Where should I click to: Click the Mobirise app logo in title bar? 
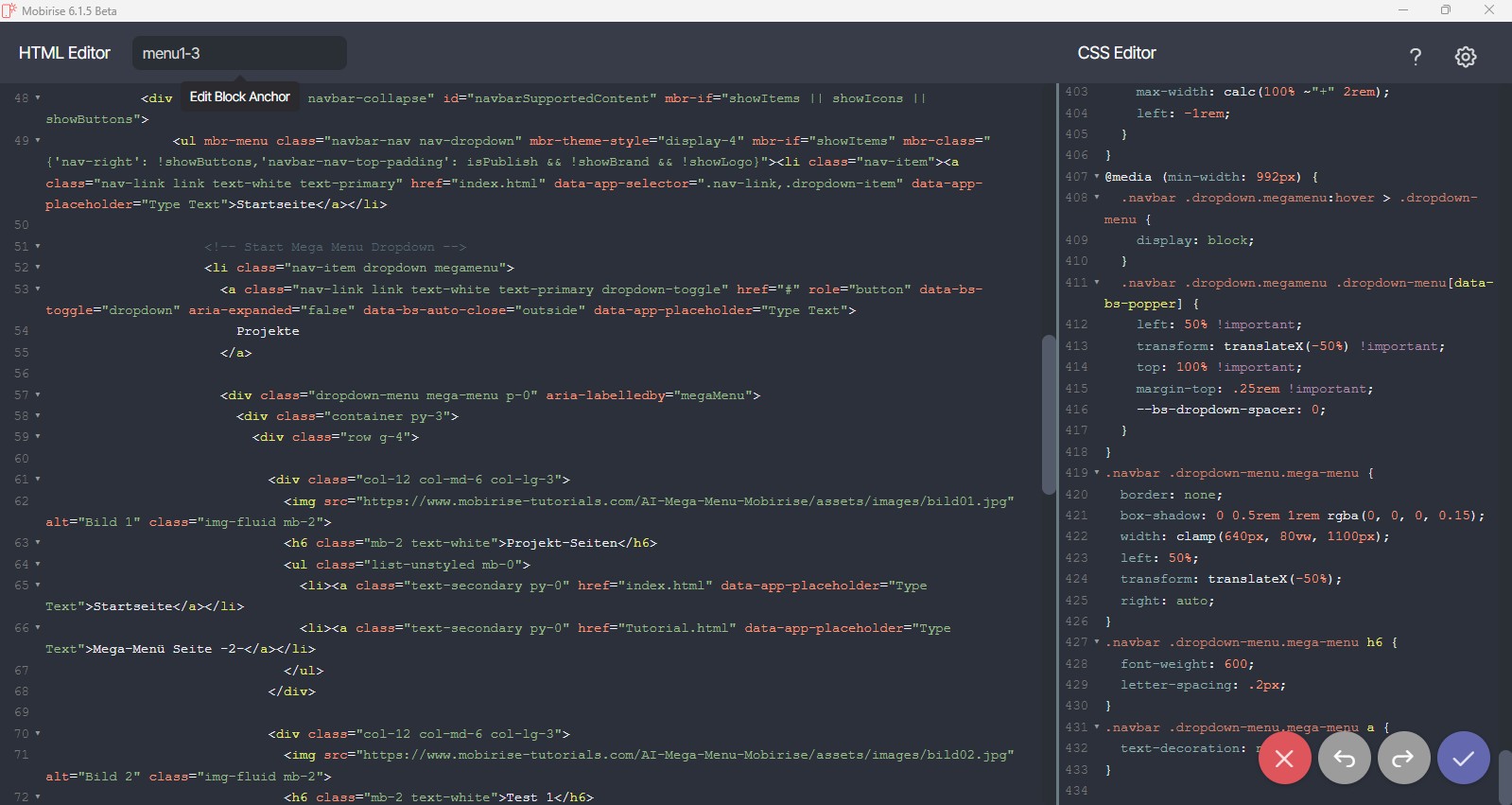[x=9, y=10]
